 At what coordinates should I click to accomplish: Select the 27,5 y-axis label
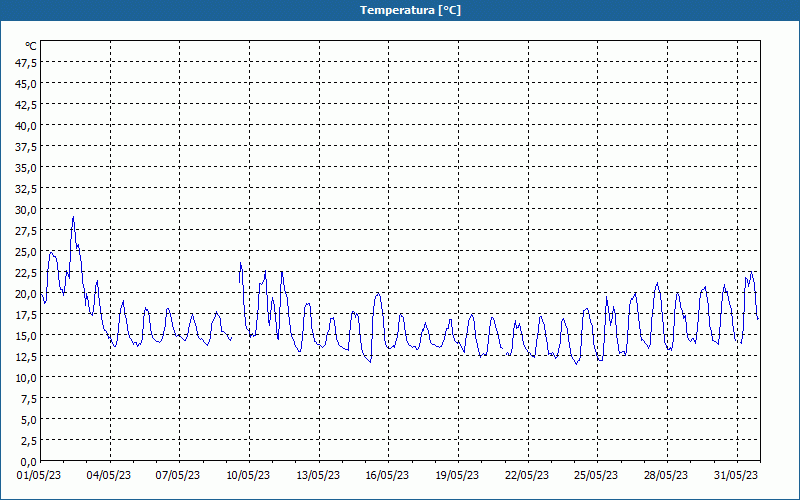click(x=27, y=231)
